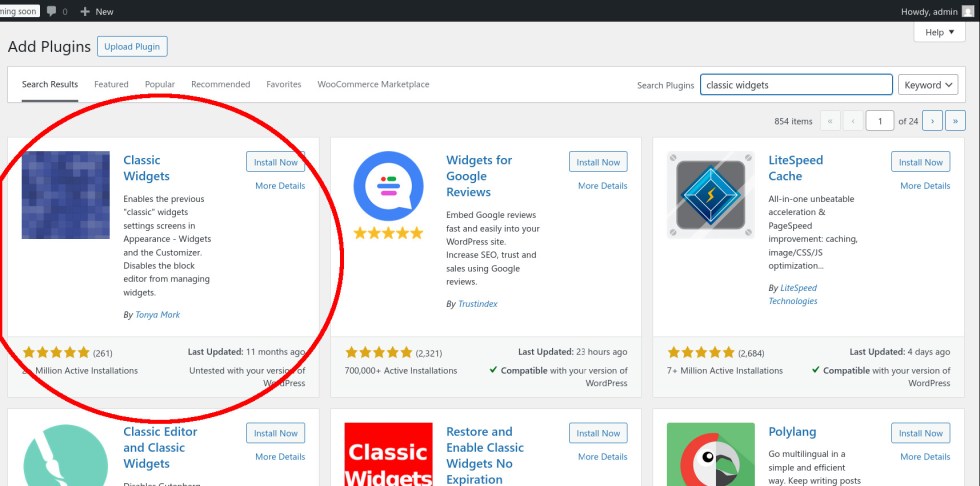
Task: Switch to the Popular tab
Action: pyautogui.click(x=160, y=84)
